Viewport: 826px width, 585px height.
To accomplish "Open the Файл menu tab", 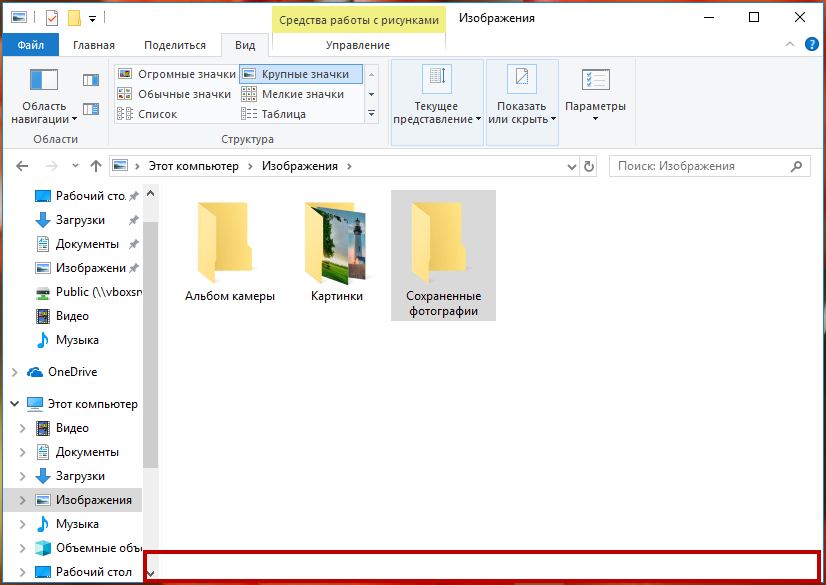I will [30, 45].
